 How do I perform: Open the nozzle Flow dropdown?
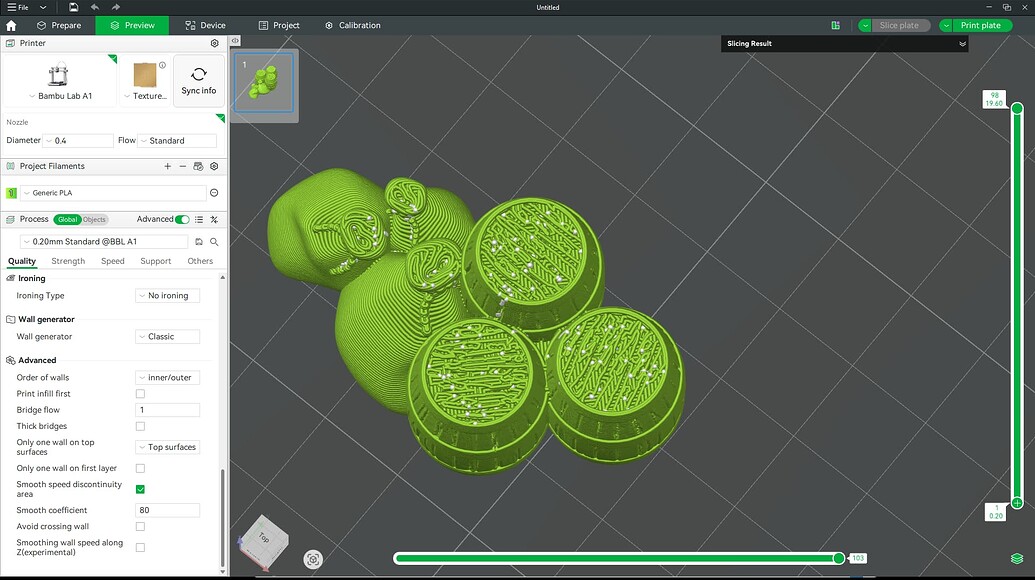177,141
